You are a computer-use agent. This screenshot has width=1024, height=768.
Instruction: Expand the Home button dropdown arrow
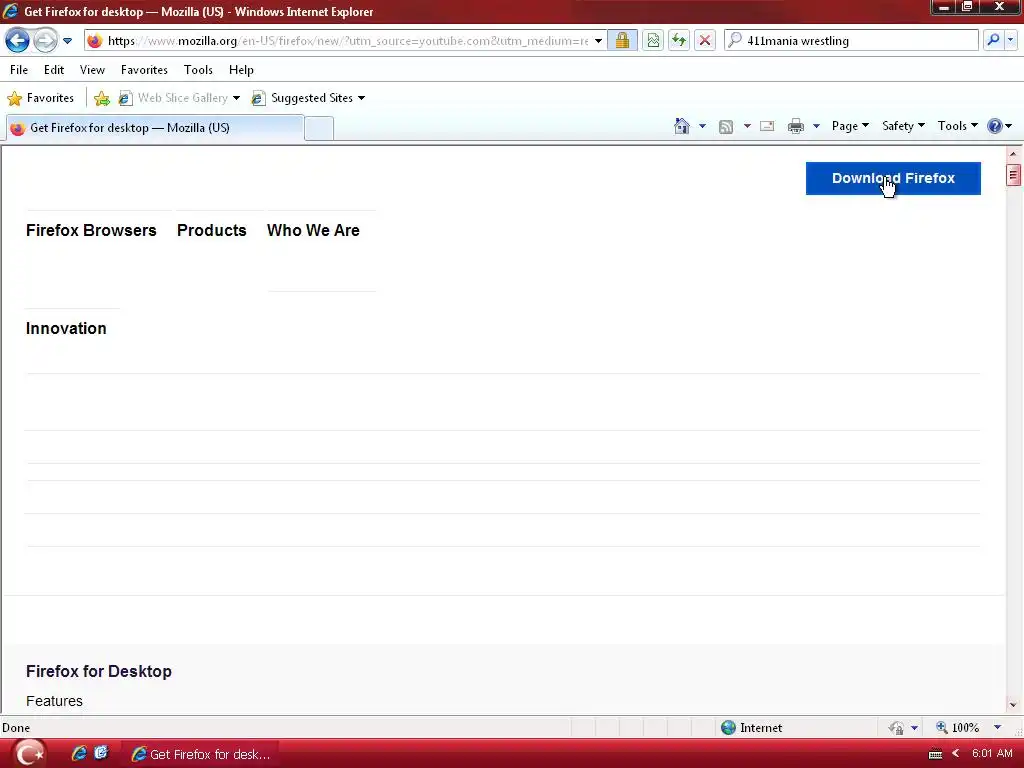pos(703,126)
